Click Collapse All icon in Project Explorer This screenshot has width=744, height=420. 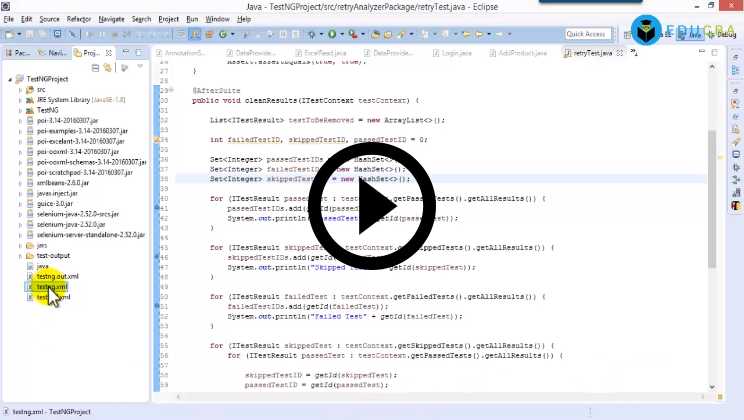click(95, 68)
